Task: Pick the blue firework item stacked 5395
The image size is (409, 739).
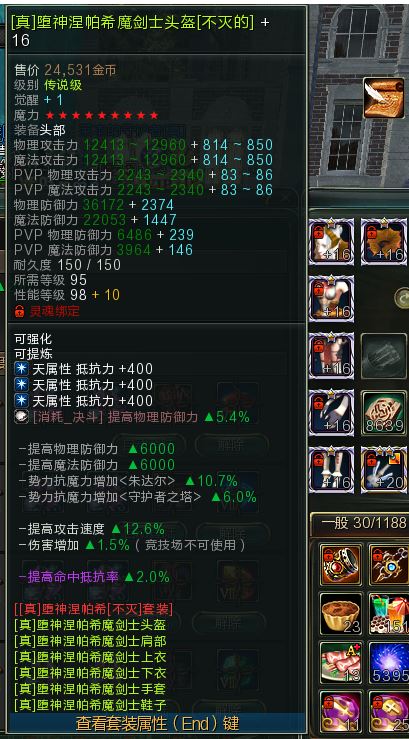Action: (x=389, y=663)
